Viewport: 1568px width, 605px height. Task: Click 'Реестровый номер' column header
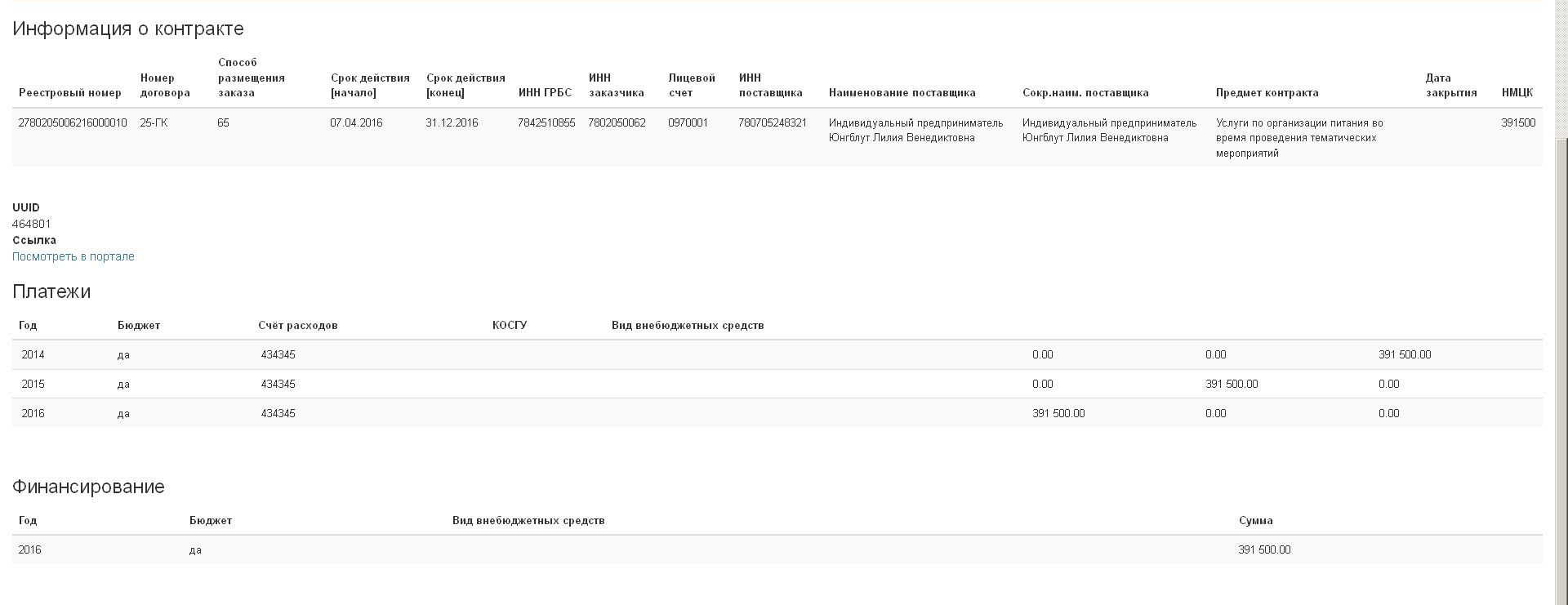(70, 92)
